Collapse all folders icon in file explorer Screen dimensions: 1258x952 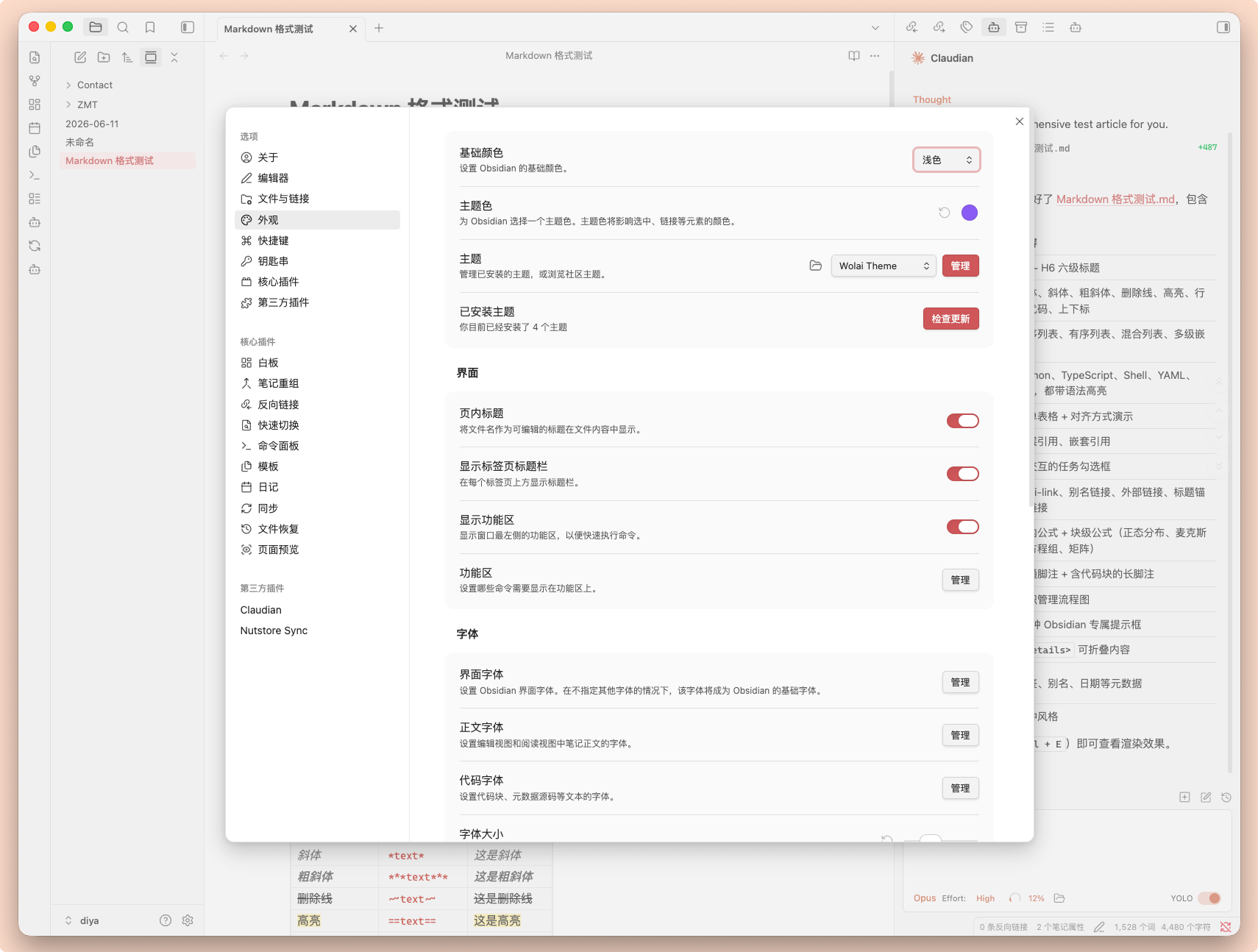174,57
